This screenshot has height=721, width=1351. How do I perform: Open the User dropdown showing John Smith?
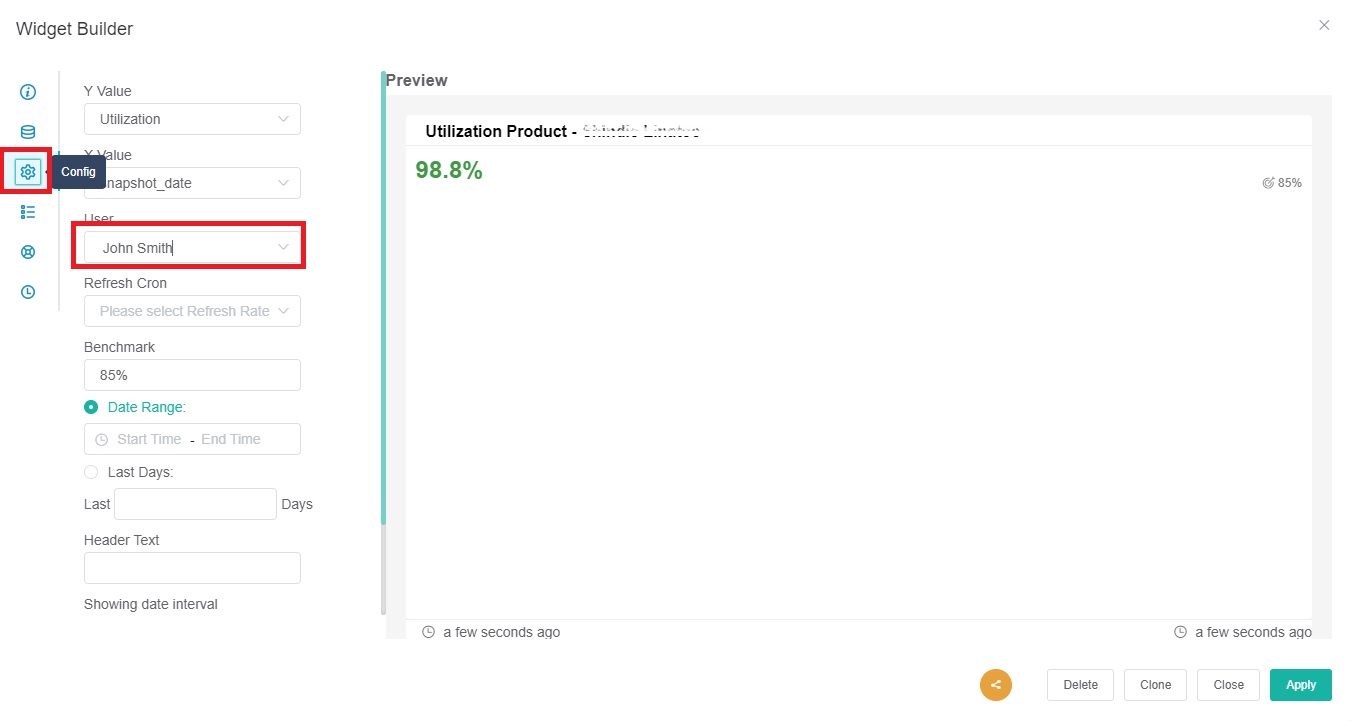(192, 247)
